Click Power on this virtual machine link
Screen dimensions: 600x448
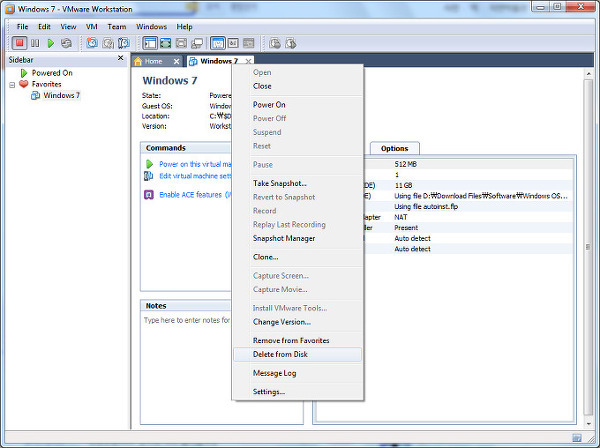pyautogui.click(x=195, y=164)
